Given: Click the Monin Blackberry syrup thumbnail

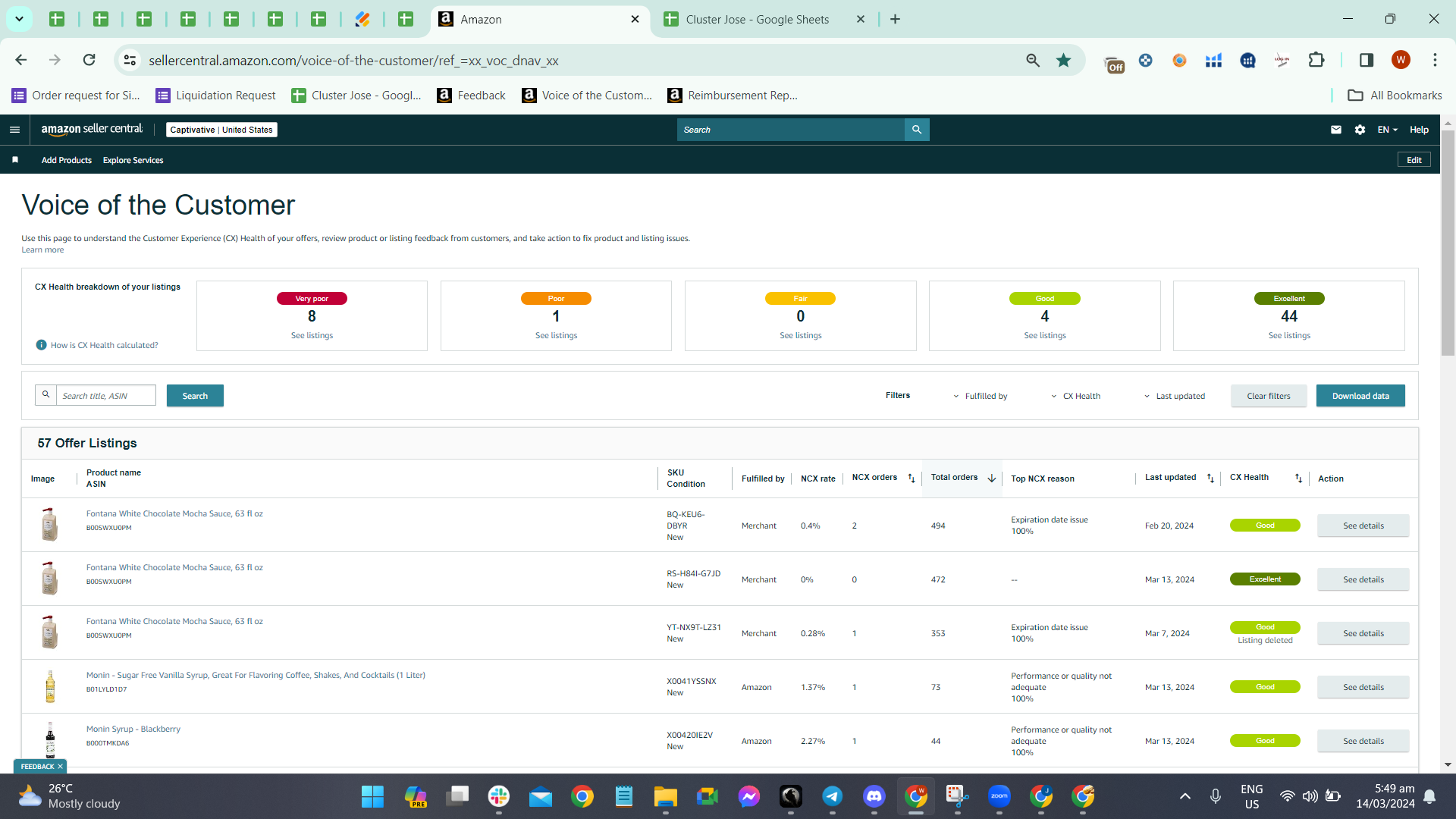Looking at the screenshot, I should tap(50, 740).
